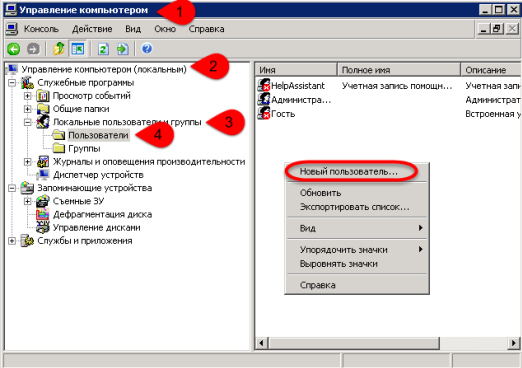Click the blue Help question mark icon
The width and height of the screenshot is (522, 368).
[147, 49]
